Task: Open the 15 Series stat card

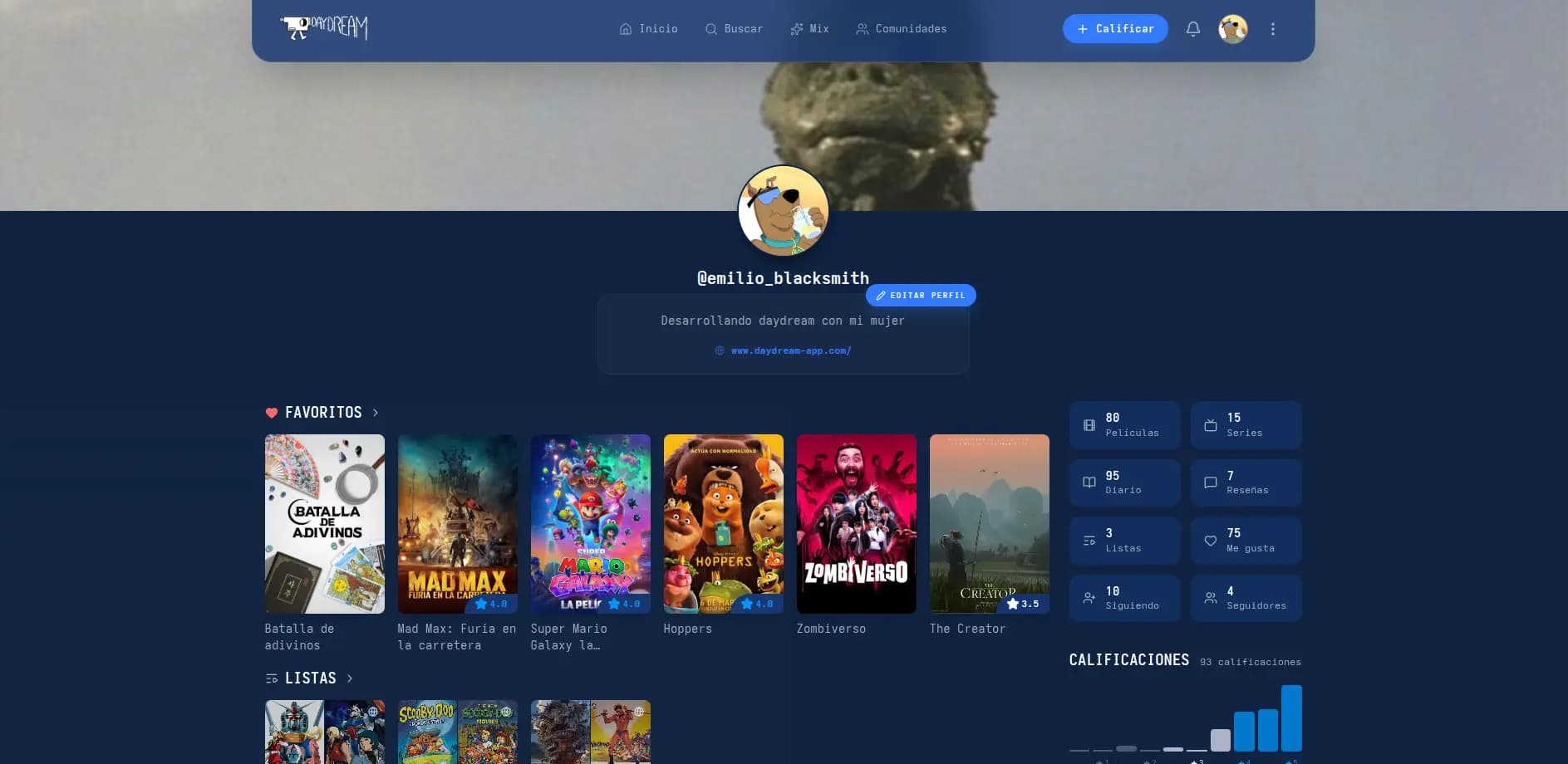Action: coord(1246,425)
